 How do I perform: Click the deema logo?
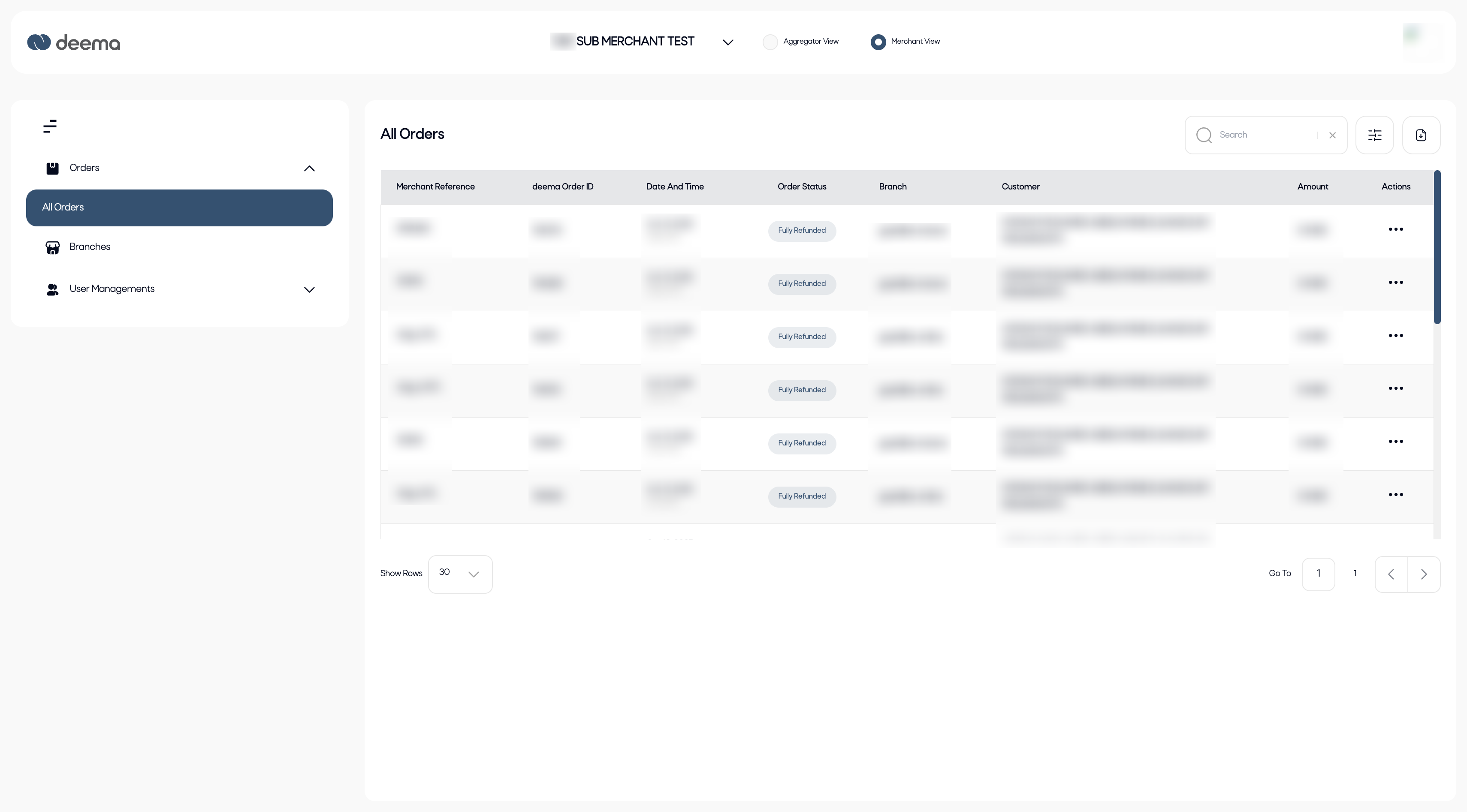point(73,43)
